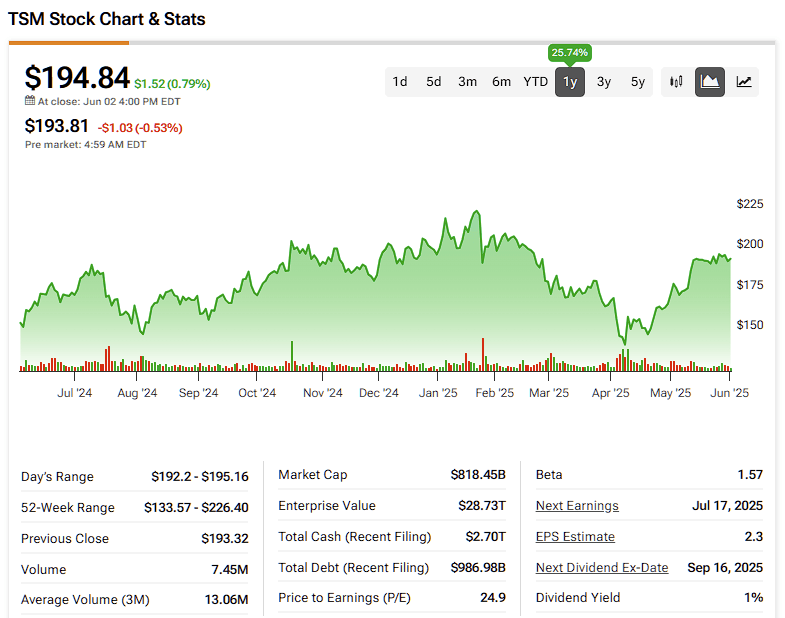Select the line chart type icon
This screenshot has width=785, height=618.
[x=744, y=82]
